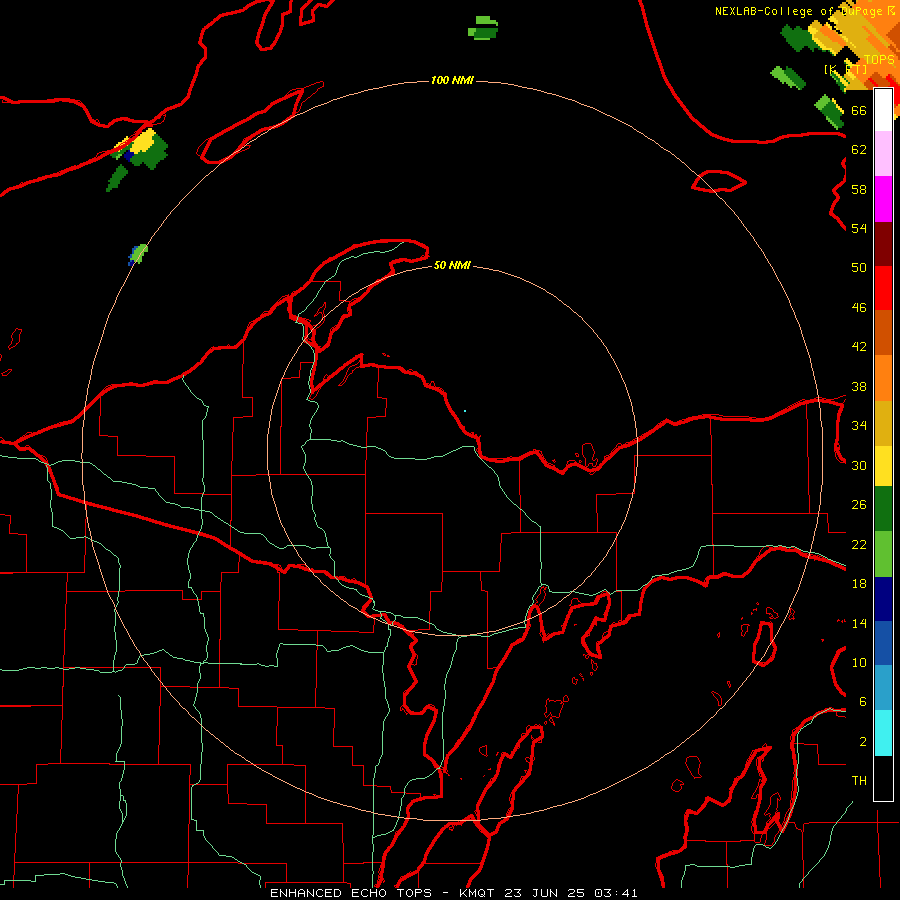Click the '2' legend value

[862, 742]
